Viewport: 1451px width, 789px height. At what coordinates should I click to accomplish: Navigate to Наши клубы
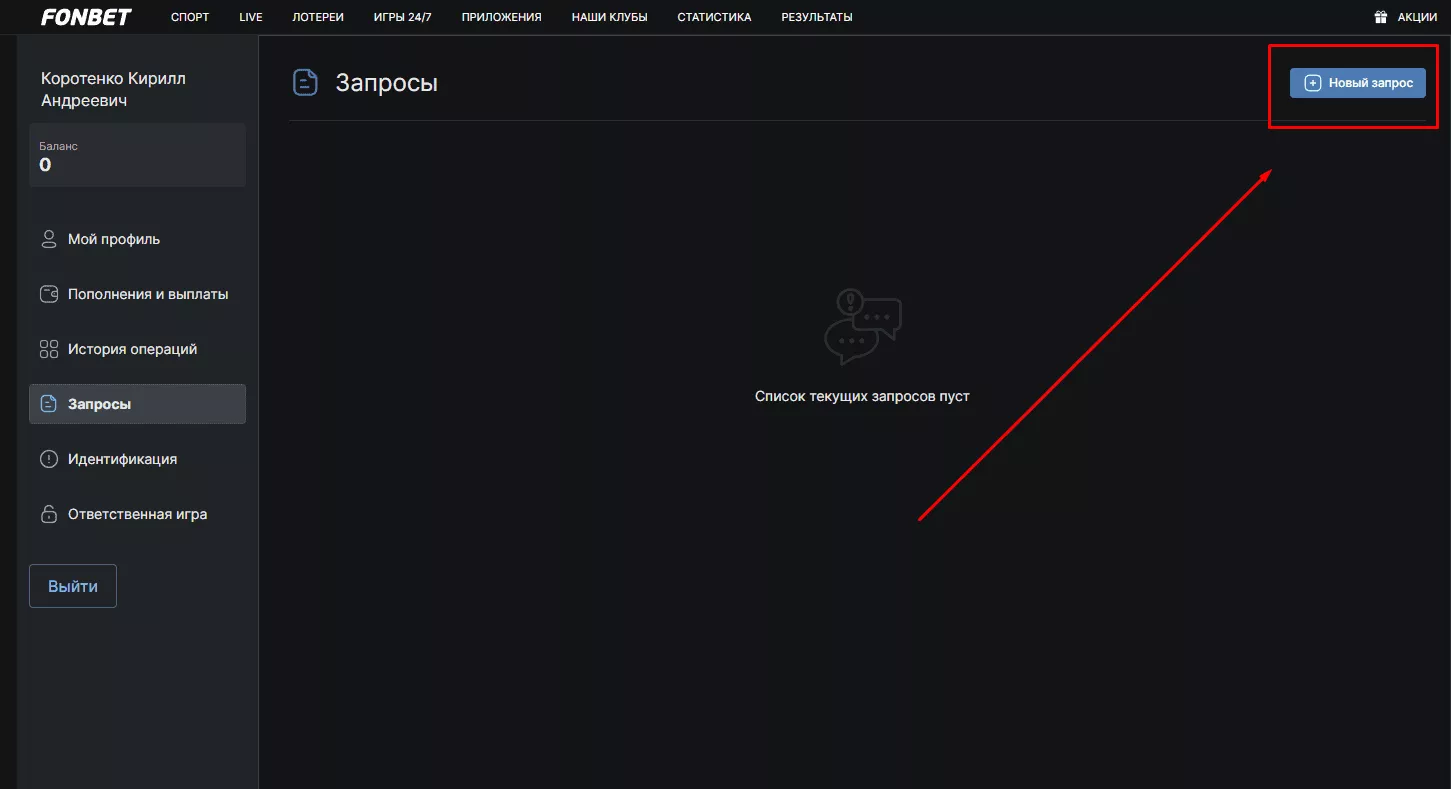point(609,17)
